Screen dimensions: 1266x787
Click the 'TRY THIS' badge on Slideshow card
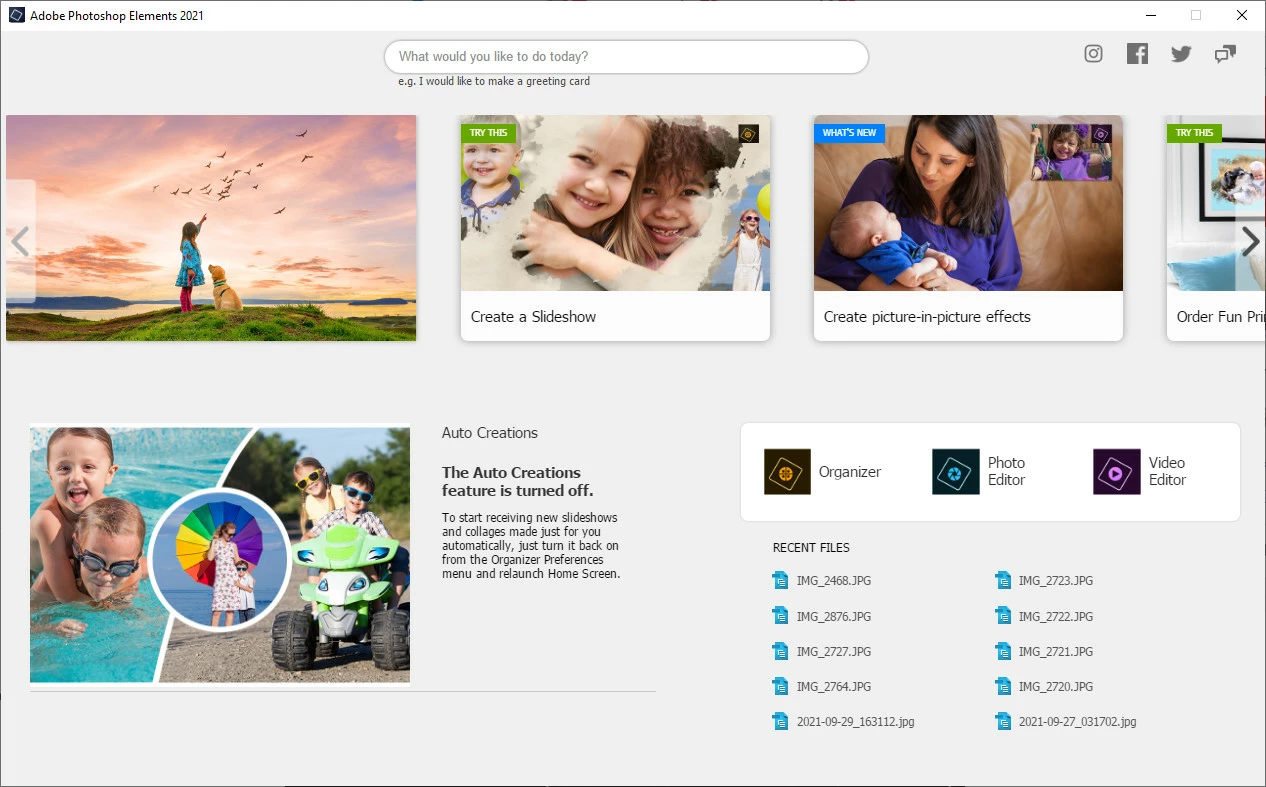[488, 133]
